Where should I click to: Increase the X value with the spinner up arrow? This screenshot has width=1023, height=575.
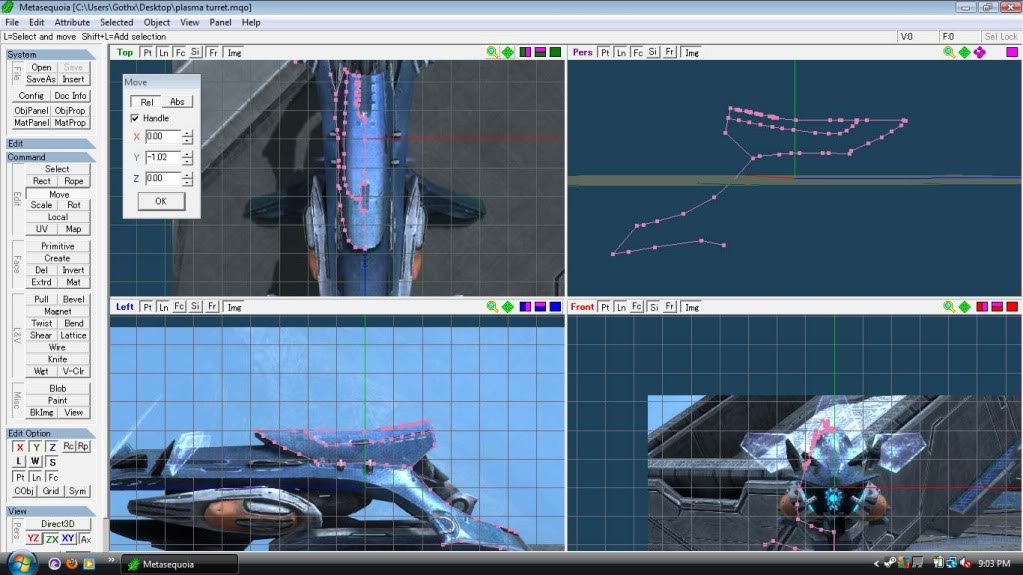click(x=187, y=133)
